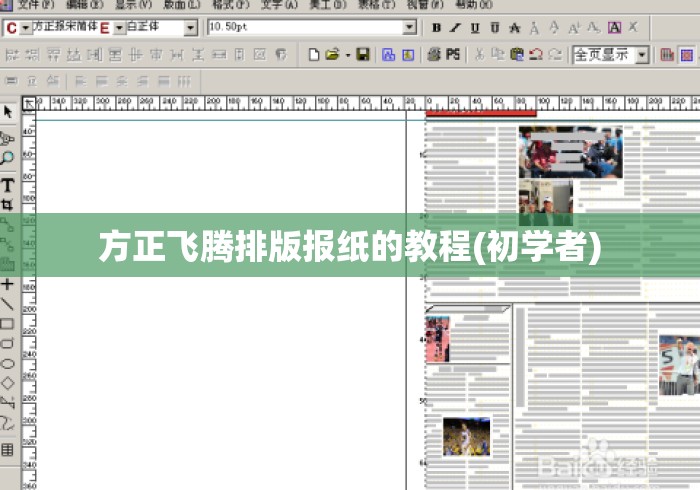Select the small pink-toned photo at mid-left of page

click(437, 339)
